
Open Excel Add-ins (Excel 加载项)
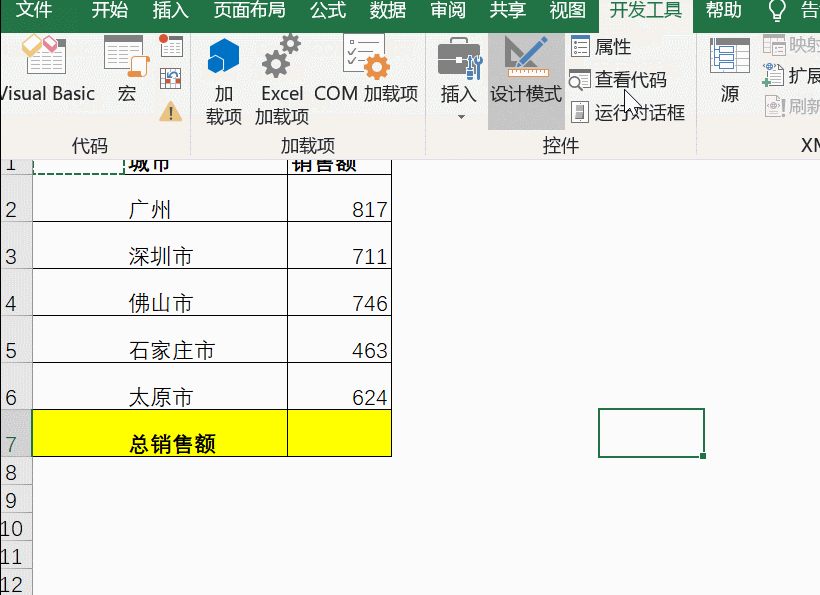pos(282,81)
